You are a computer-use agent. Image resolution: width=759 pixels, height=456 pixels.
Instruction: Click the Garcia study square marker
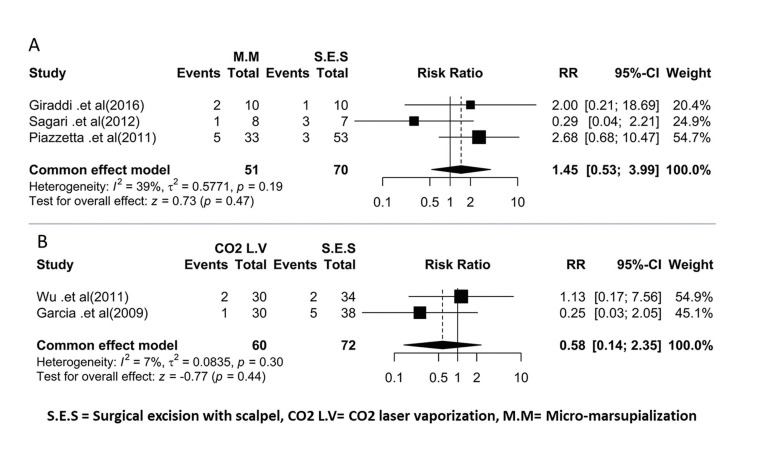[x=419, y=312]
